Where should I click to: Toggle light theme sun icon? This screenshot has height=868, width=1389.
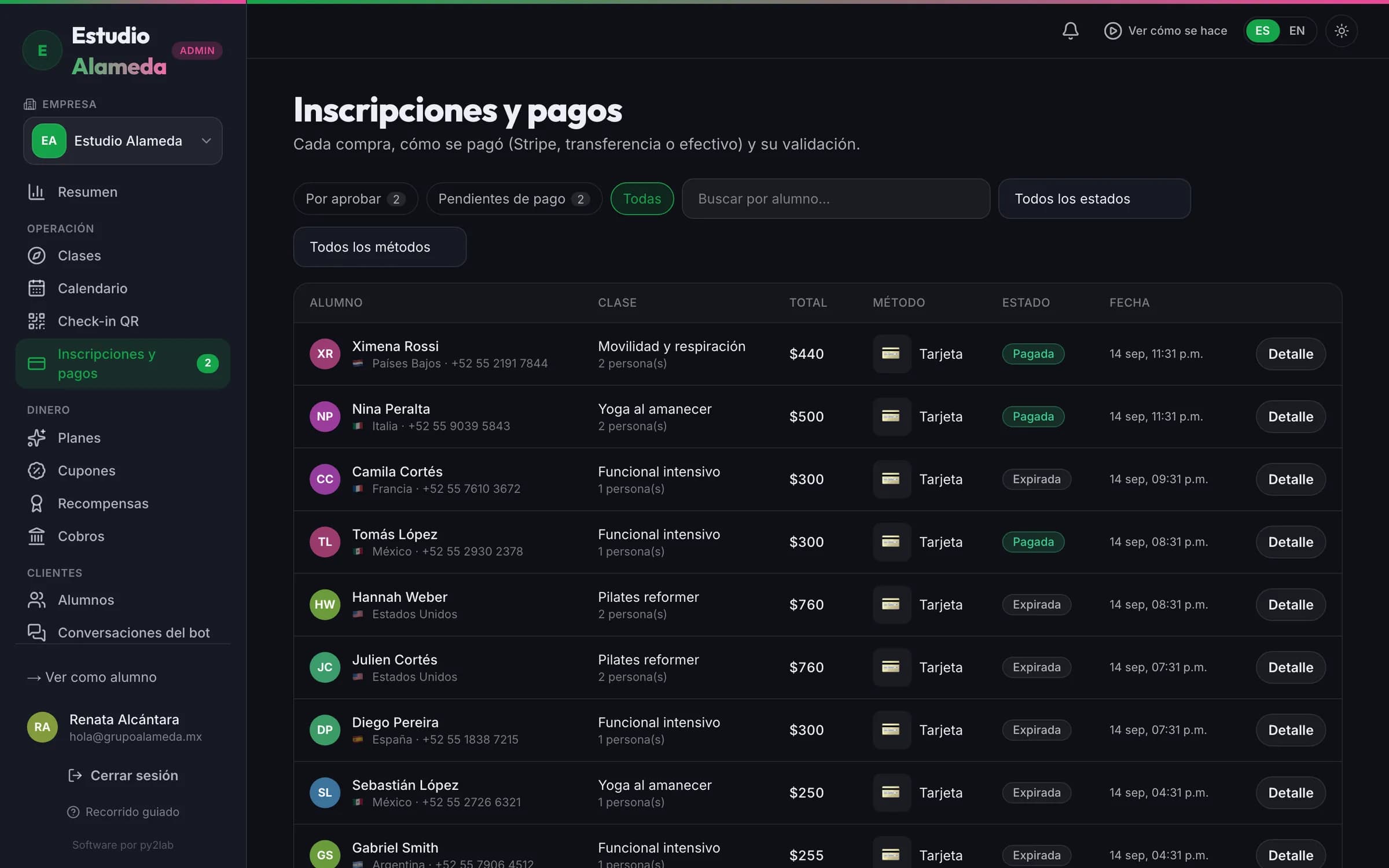point(1341,31)
